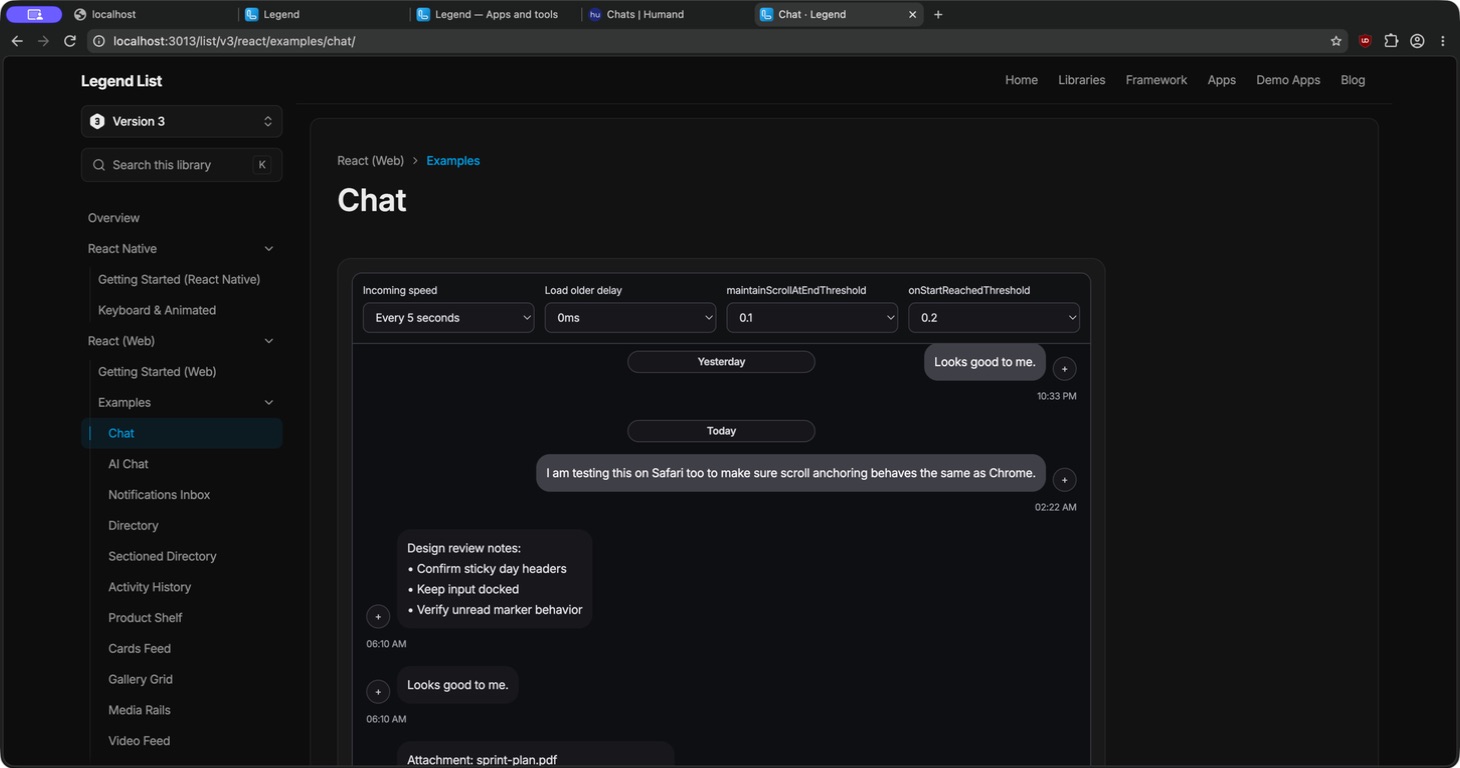
Task: Bookmark this page with the star icon
Action: 1336,41
